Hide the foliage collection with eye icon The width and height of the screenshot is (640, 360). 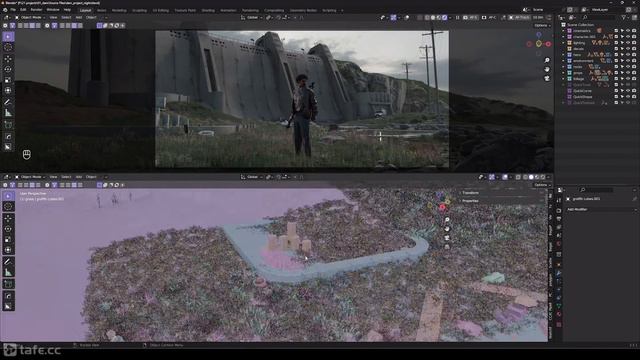pos(628,78)
